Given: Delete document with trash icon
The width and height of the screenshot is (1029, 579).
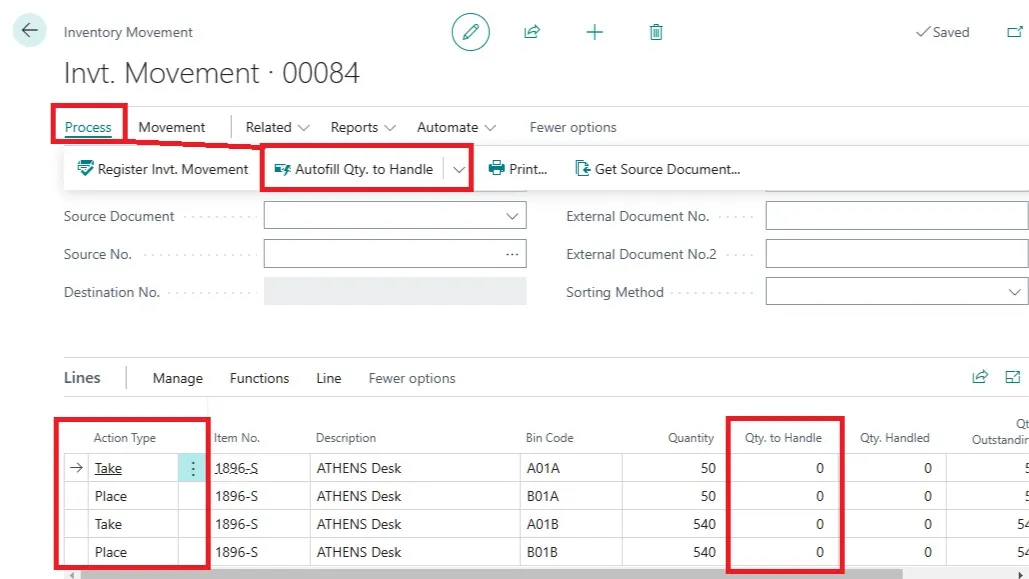Looking at the screenshot, I should (656, 32).
